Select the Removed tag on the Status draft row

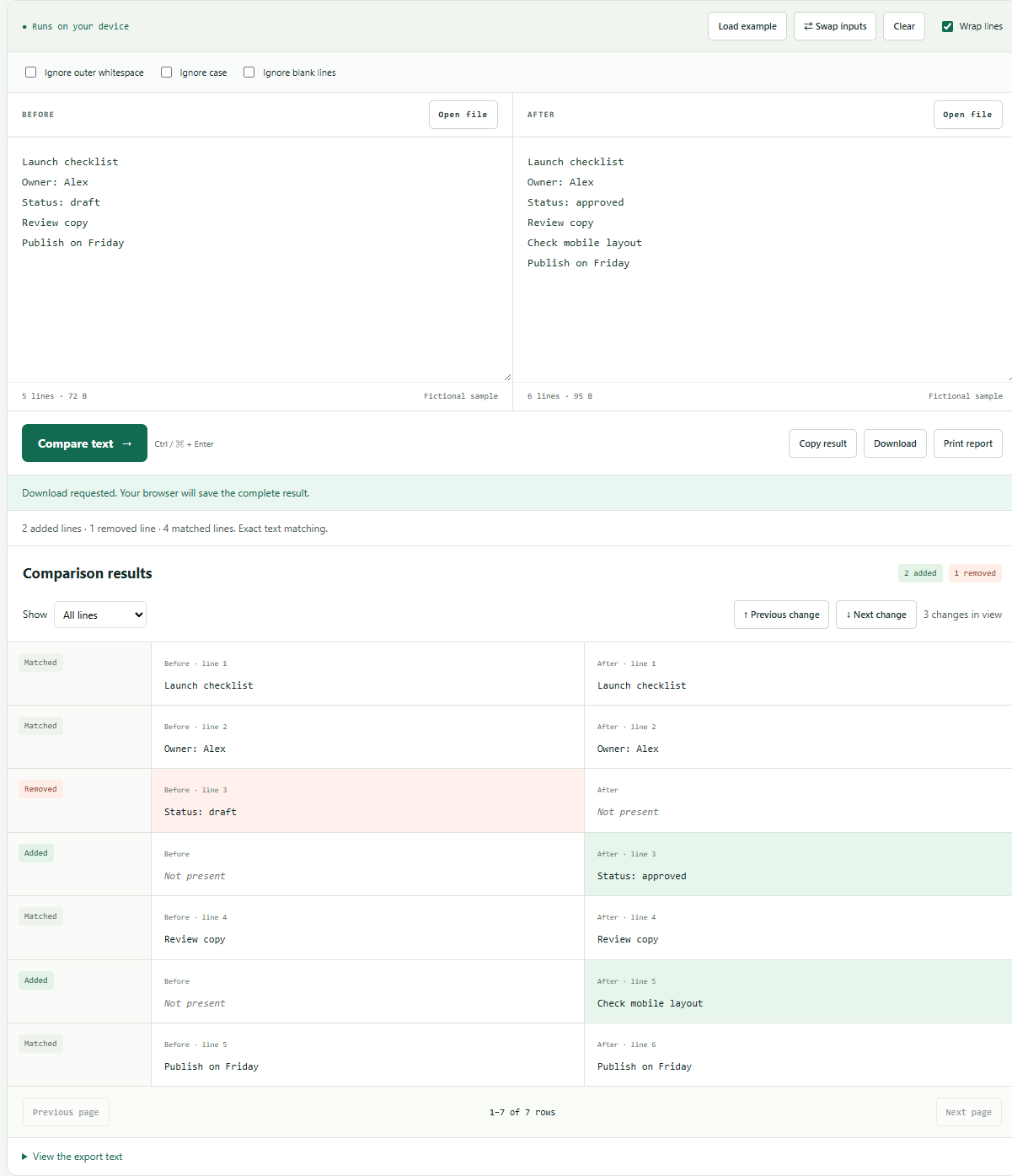(x=40, y=789)
